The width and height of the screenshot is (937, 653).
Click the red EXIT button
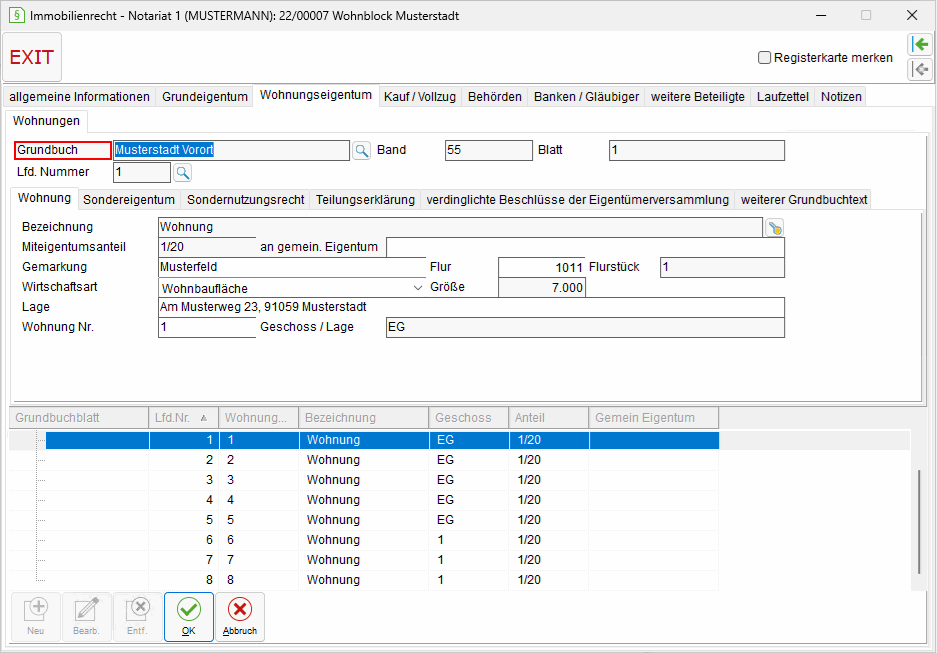(x=32, y=57)
